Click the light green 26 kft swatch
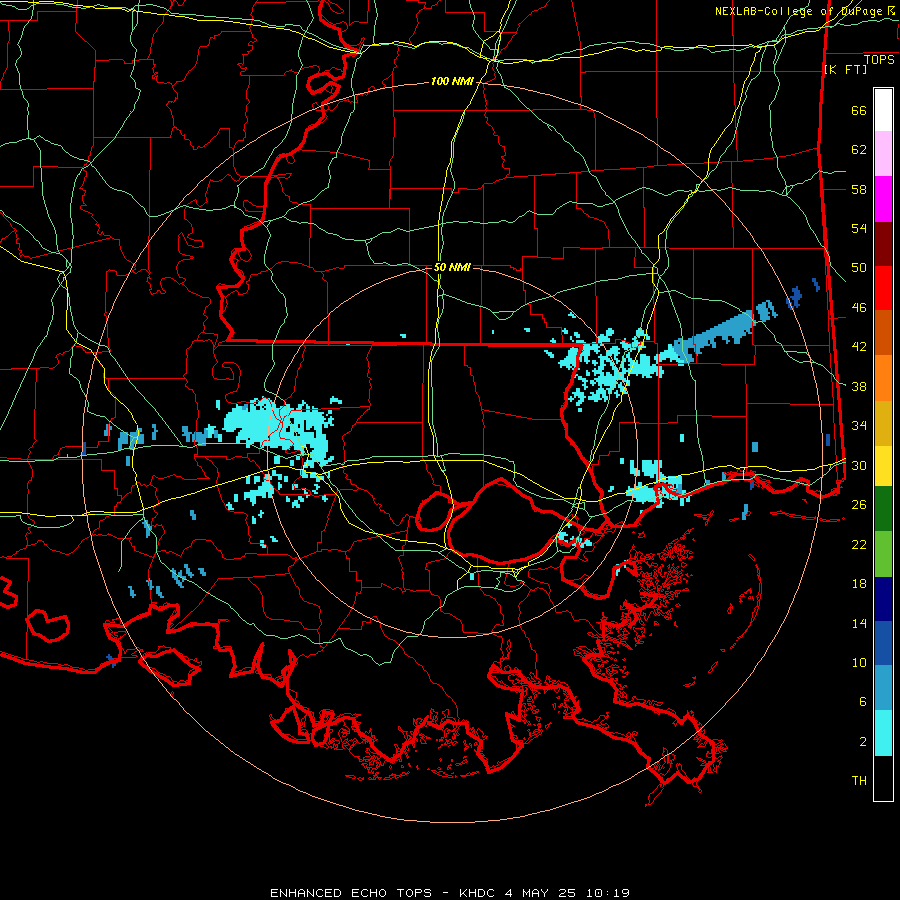 point(883,554)
